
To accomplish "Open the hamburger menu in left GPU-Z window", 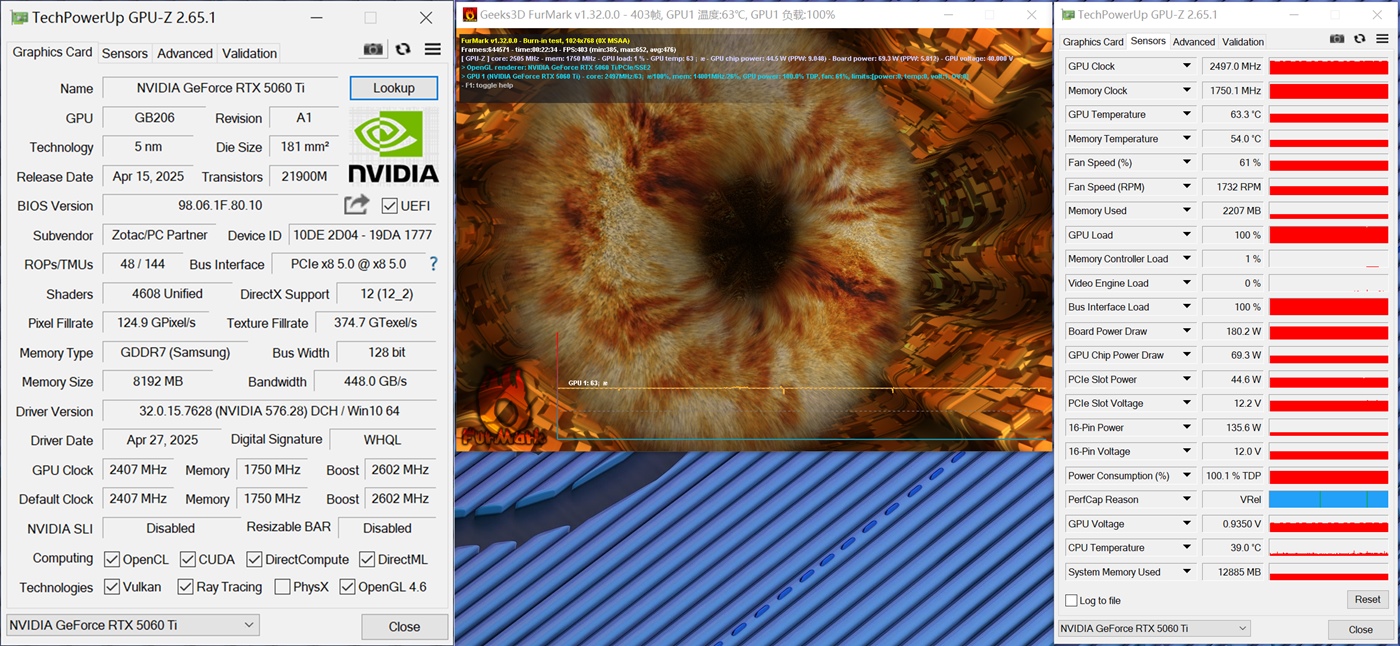I will click(x=432, y=49).
